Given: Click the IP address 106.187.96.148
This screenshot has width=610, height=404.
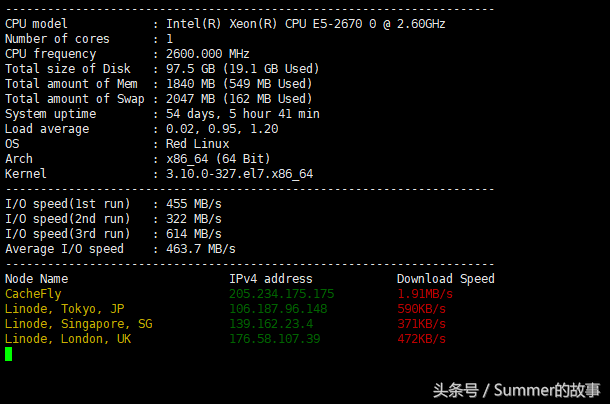Looking at the screenshot, I should pyautogui.click(x=278, y=309).
